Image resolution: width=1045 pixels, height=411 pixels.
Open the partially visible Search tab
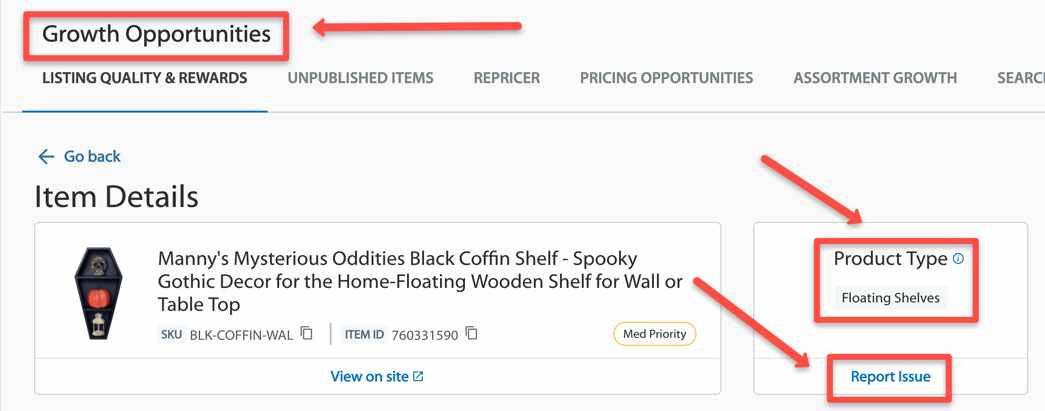[1020, 78]
